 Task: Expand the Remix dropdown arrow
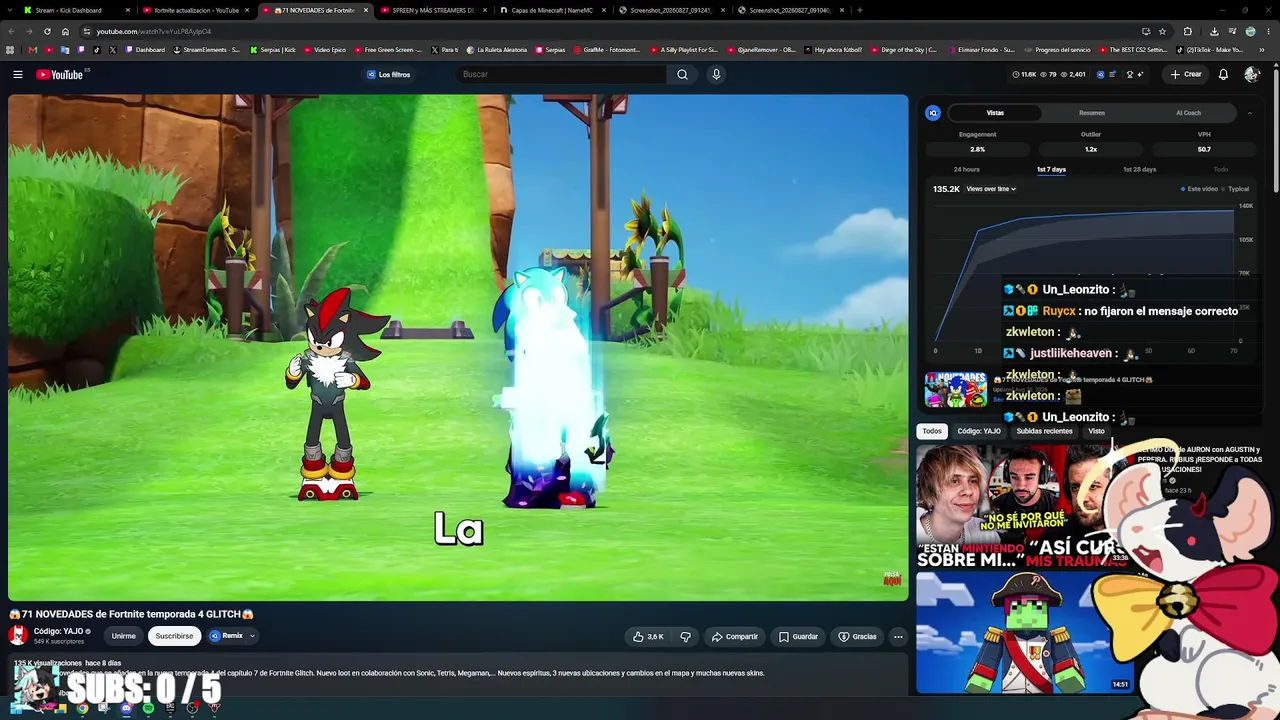(x=252, y=636)
